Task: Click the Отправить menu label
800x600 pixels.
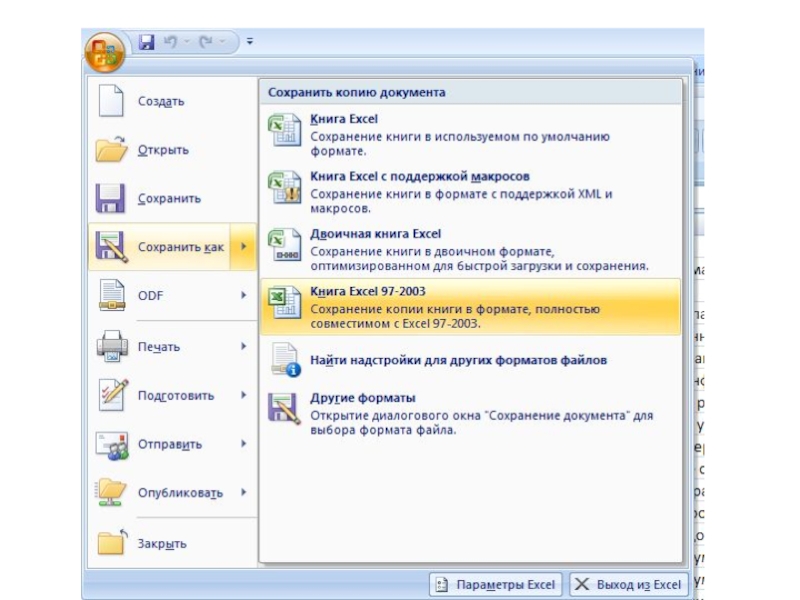Action: pos(170,444)
